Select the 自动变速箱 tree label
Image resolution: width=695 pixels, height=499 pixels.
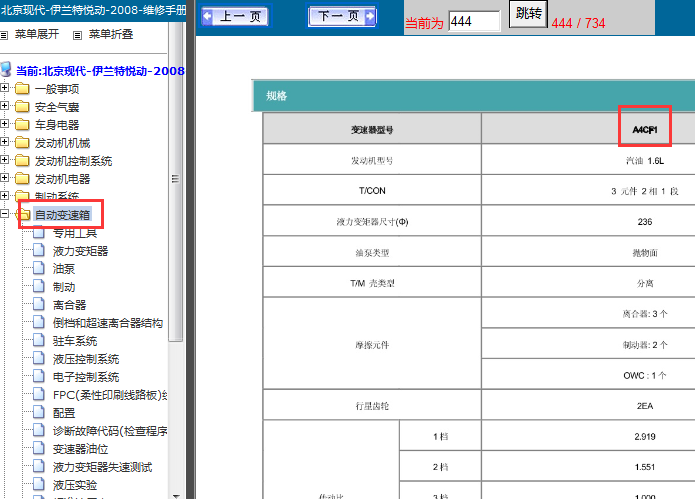coord(62,215)
